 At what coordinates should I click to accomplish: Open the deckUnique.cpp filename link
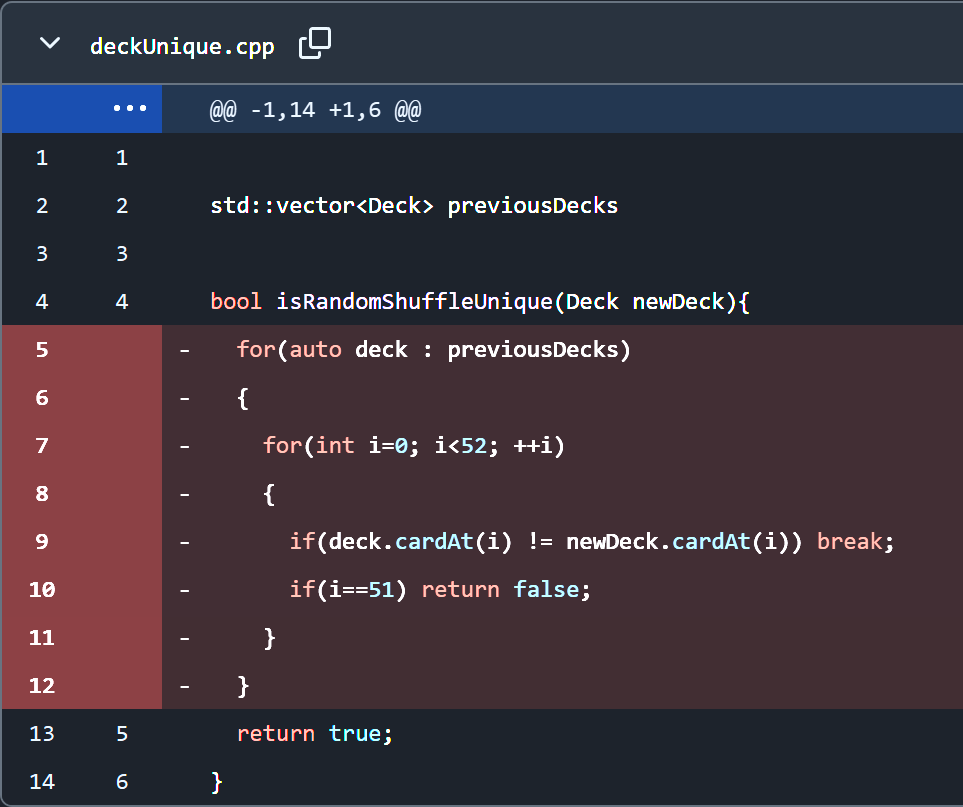(x=181, y=46)
